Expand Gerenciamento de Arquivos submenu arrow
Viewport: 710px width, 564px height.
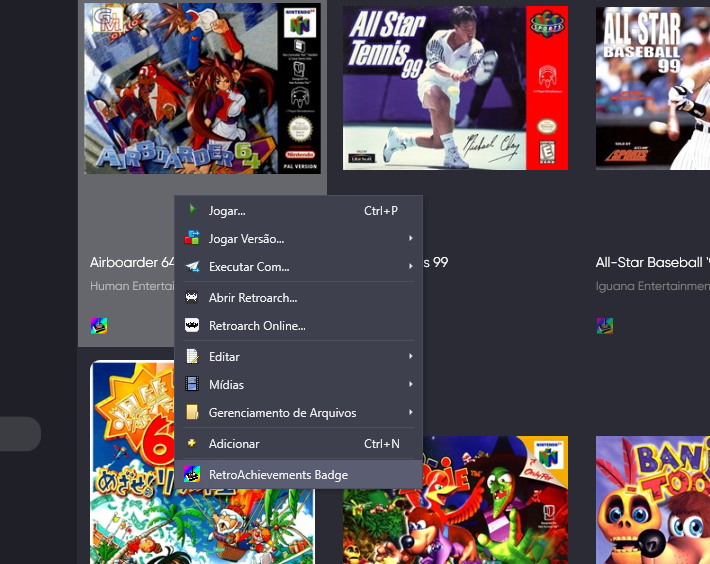click(411, 412)
